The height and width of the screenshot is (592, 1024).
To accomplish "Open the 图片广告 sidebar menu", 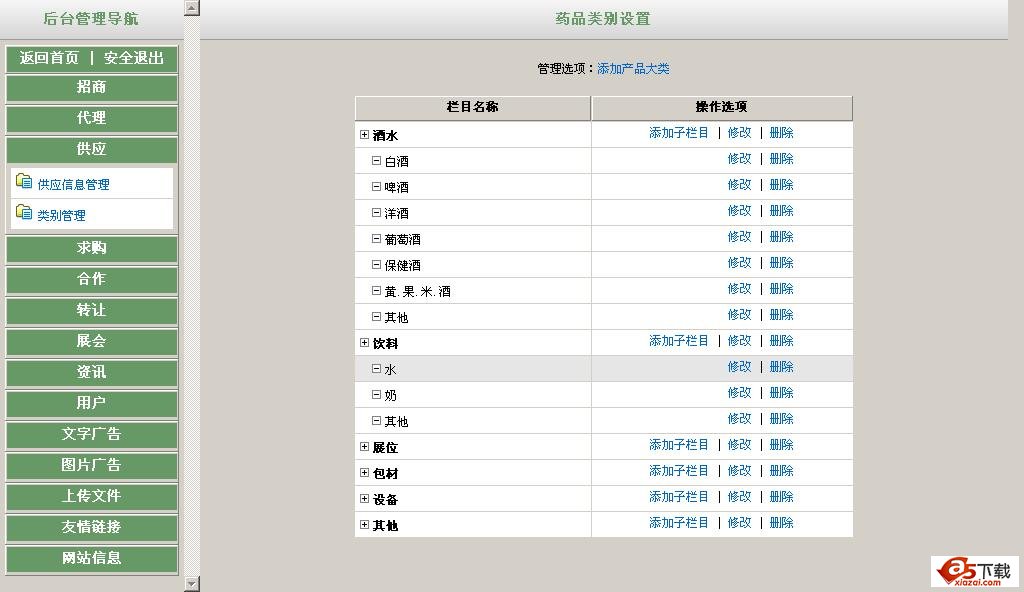I will pos(91,466).
